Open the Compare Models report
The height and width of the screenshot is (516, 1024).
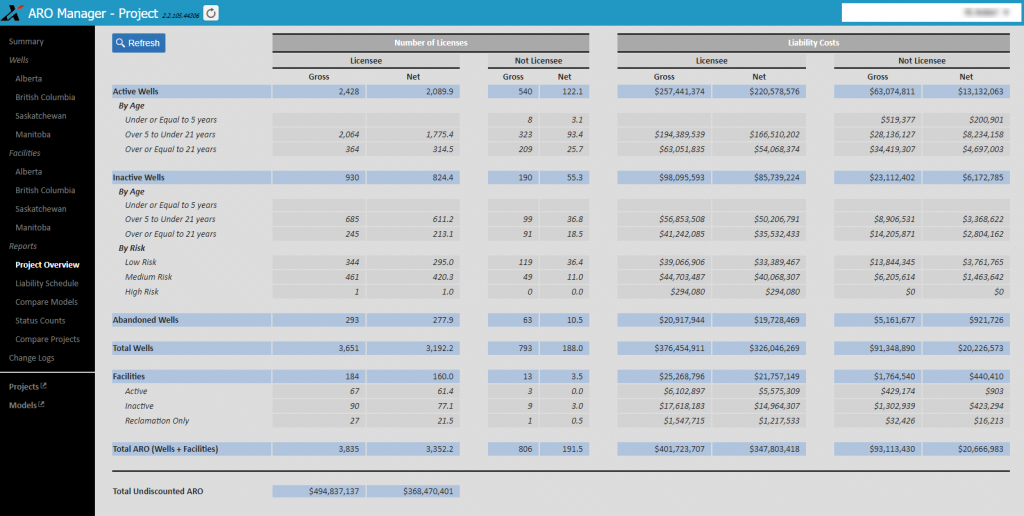point(46,302)
